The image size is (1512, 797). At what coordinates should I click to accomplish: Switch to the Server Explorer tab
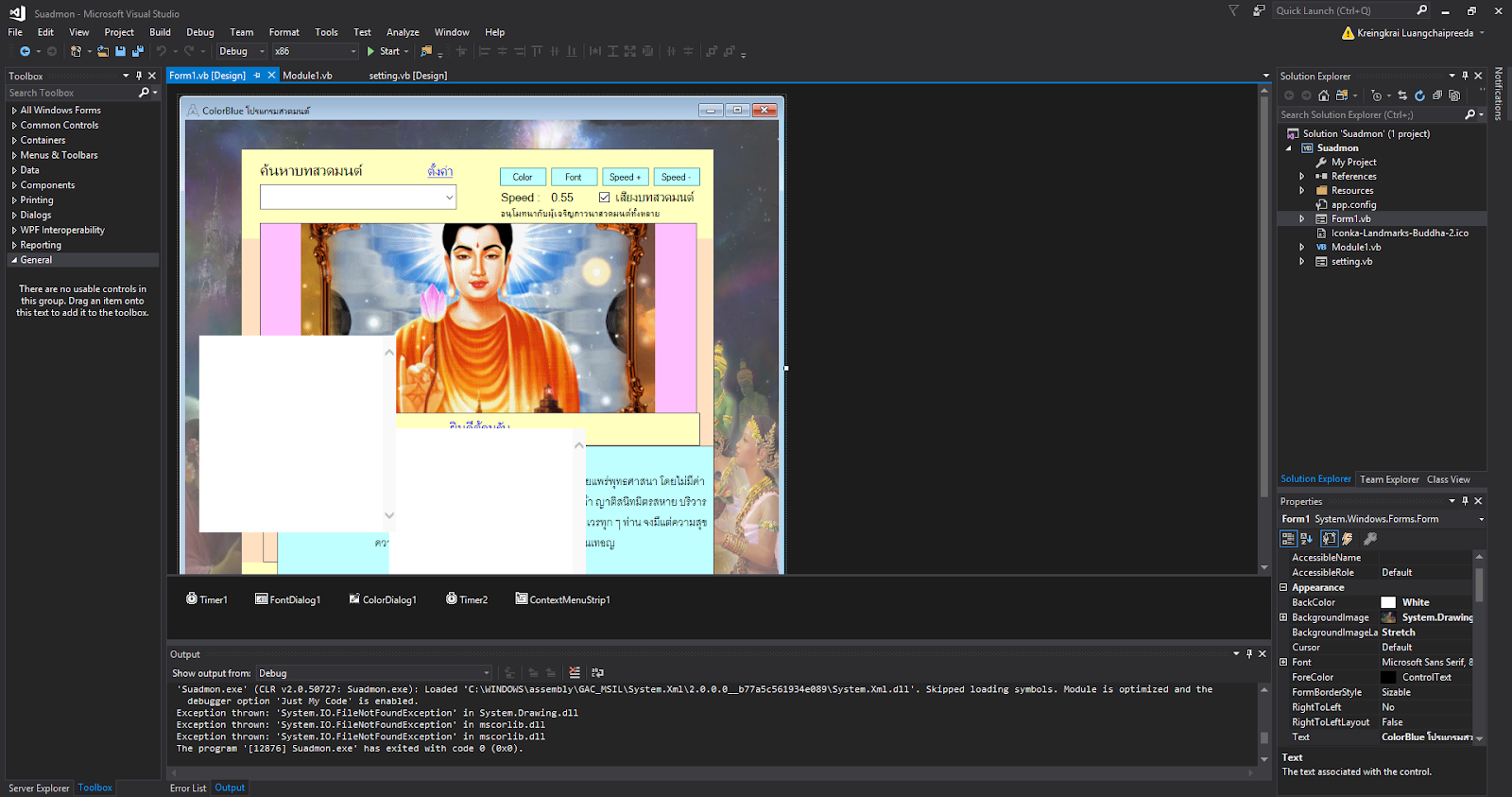click(39, 788)
